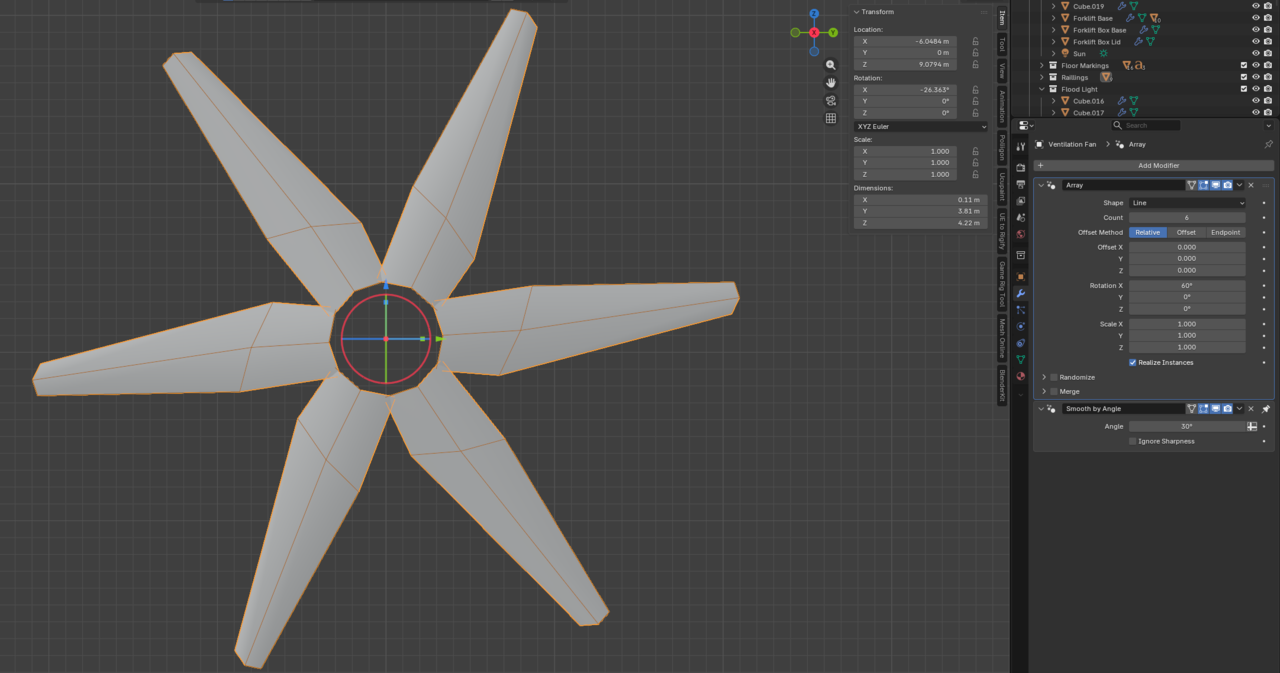Viewport: 1280px width, 673px height.
Task: Check the Ignore Sharpness checkbox
Action: [1133, 441]
